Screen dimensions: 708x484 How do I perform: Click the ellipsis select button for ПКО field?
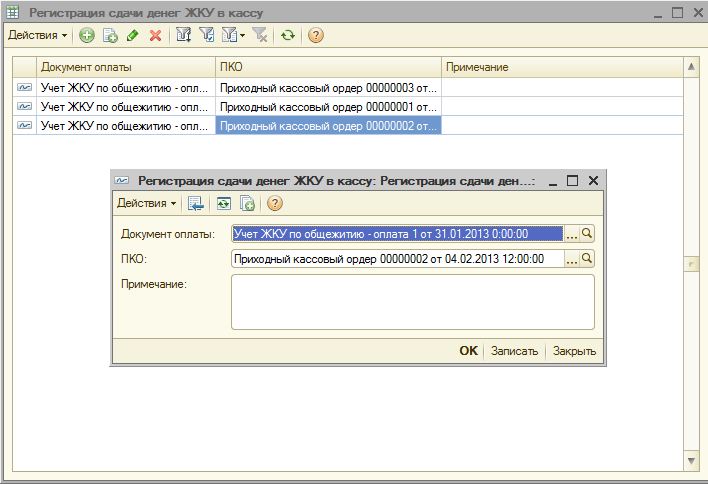571,259
